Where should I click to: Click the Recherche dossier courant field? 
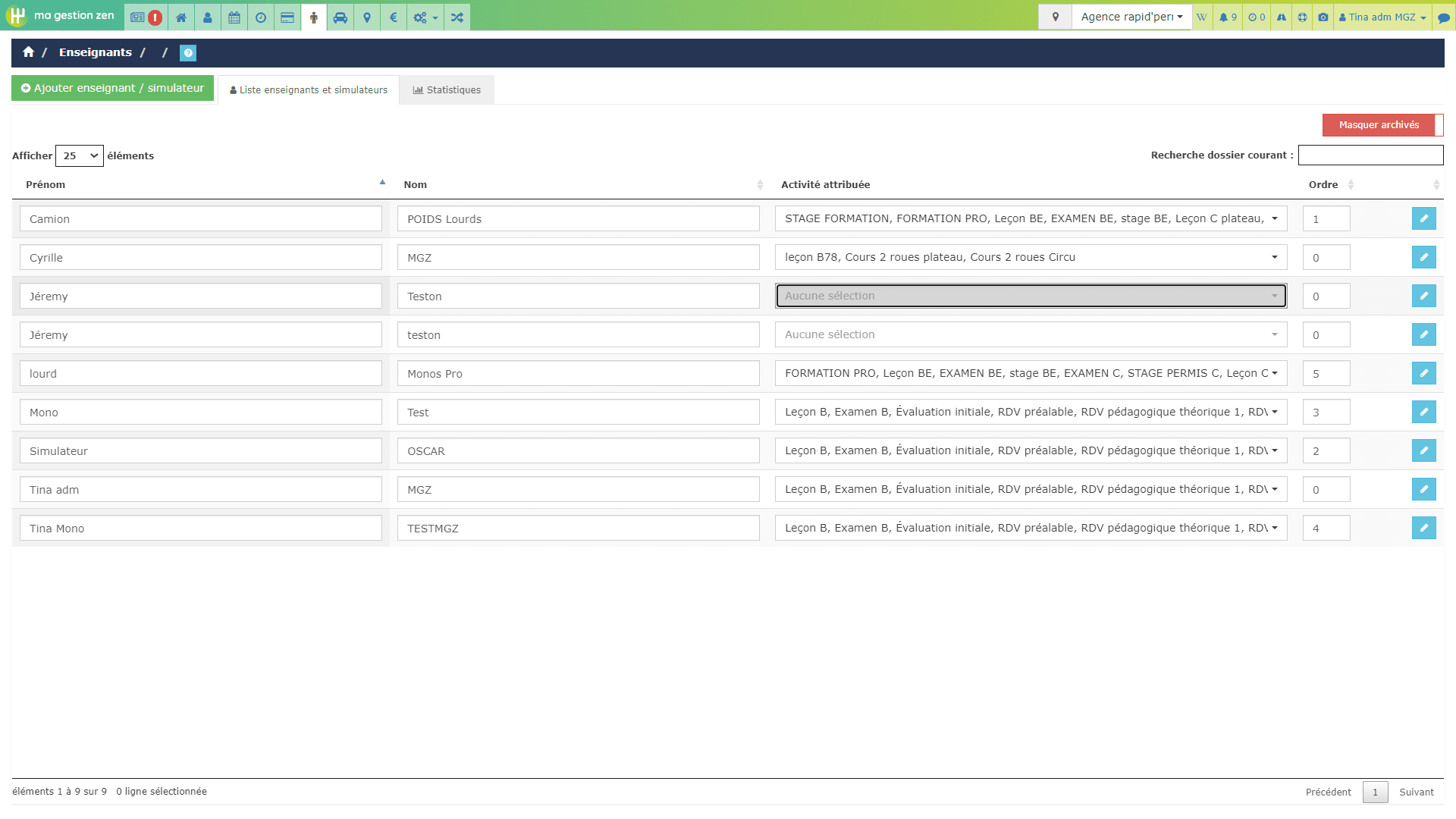pyautogui.click(x=1370, y=155)
